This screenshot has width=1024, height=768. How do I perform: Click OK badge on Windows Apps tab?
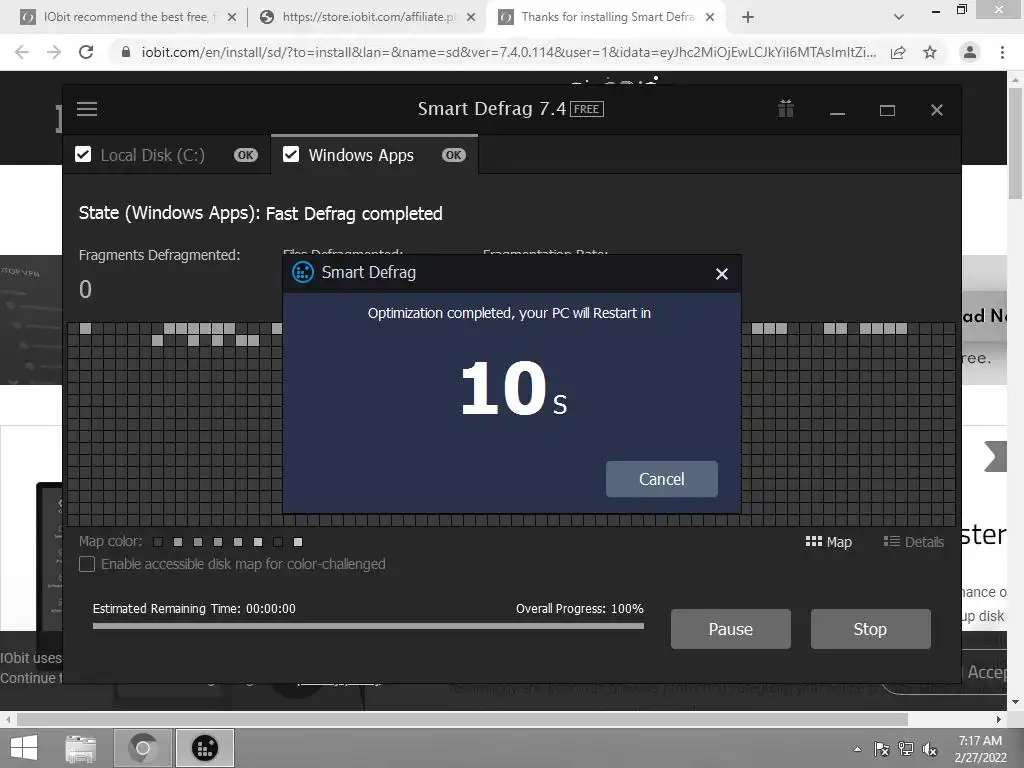[453, 155]
